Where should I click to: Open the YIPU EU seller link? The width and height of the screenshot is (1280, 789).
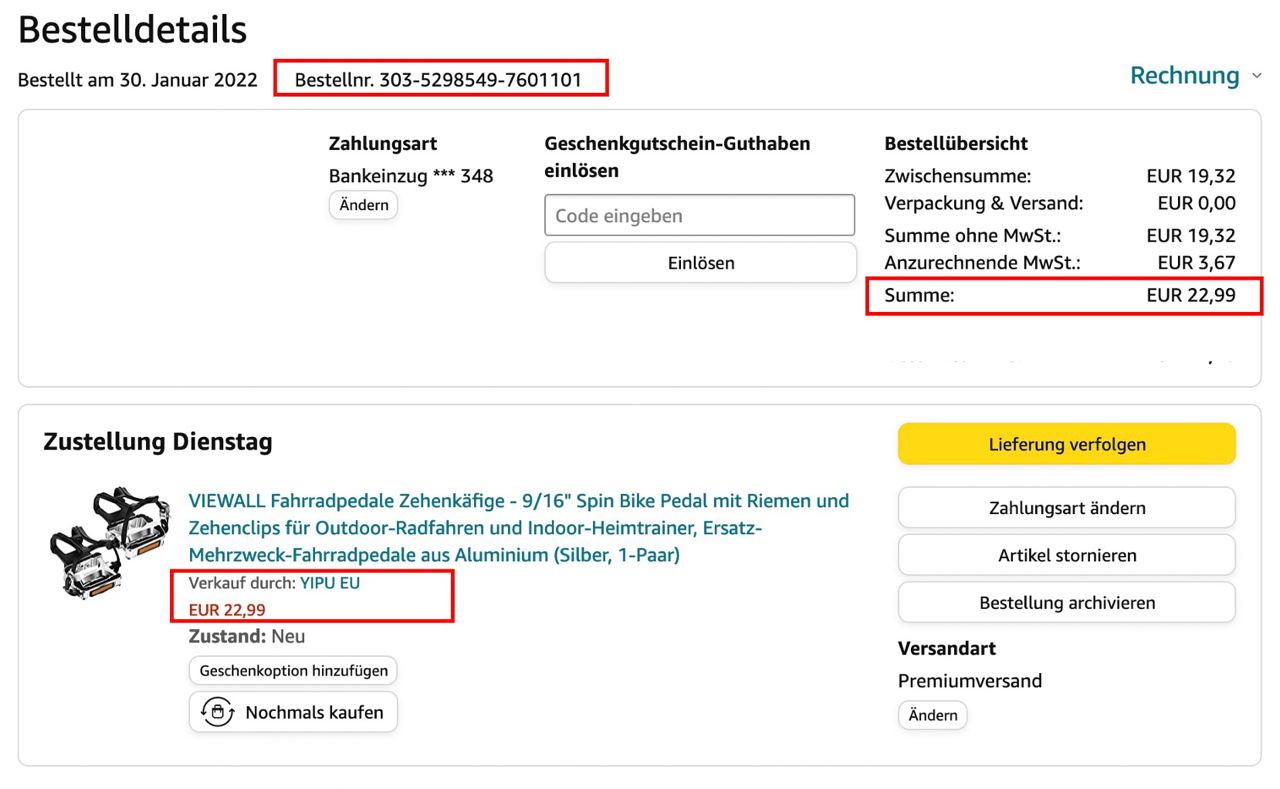(x=330, y=583)
